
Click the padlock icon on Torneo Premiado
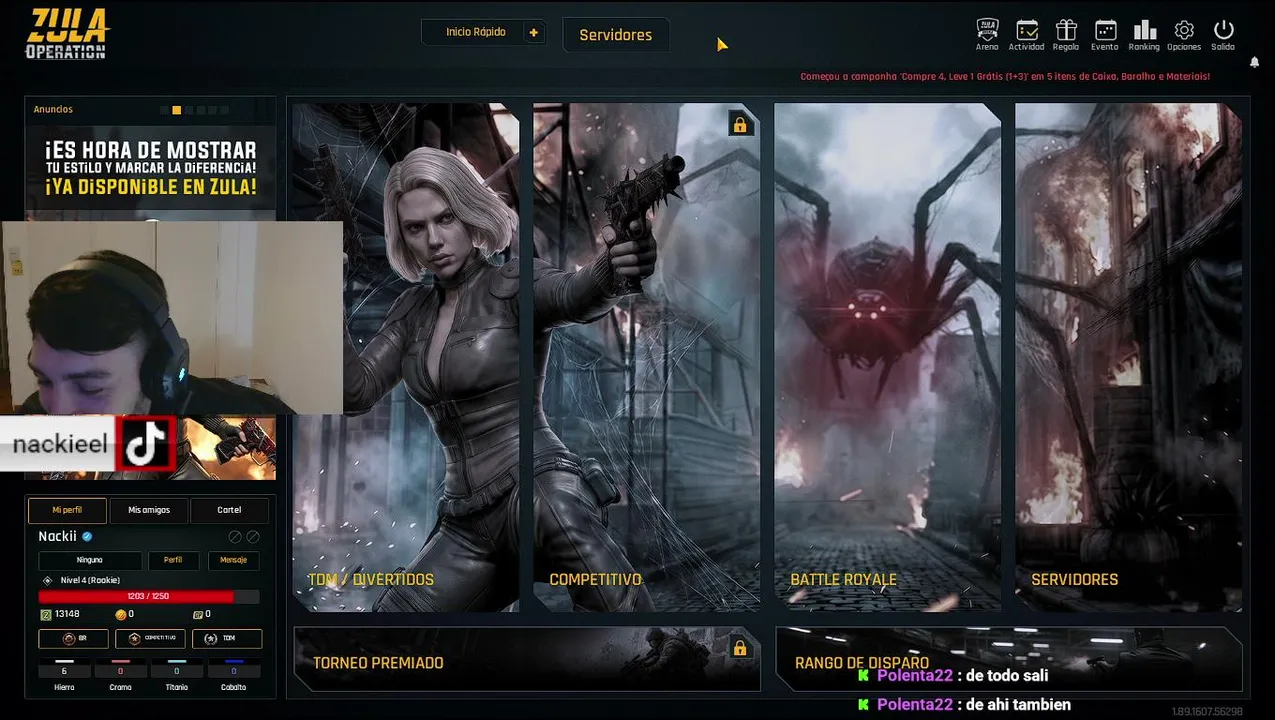pyautogui.click(x=740, y=648)
